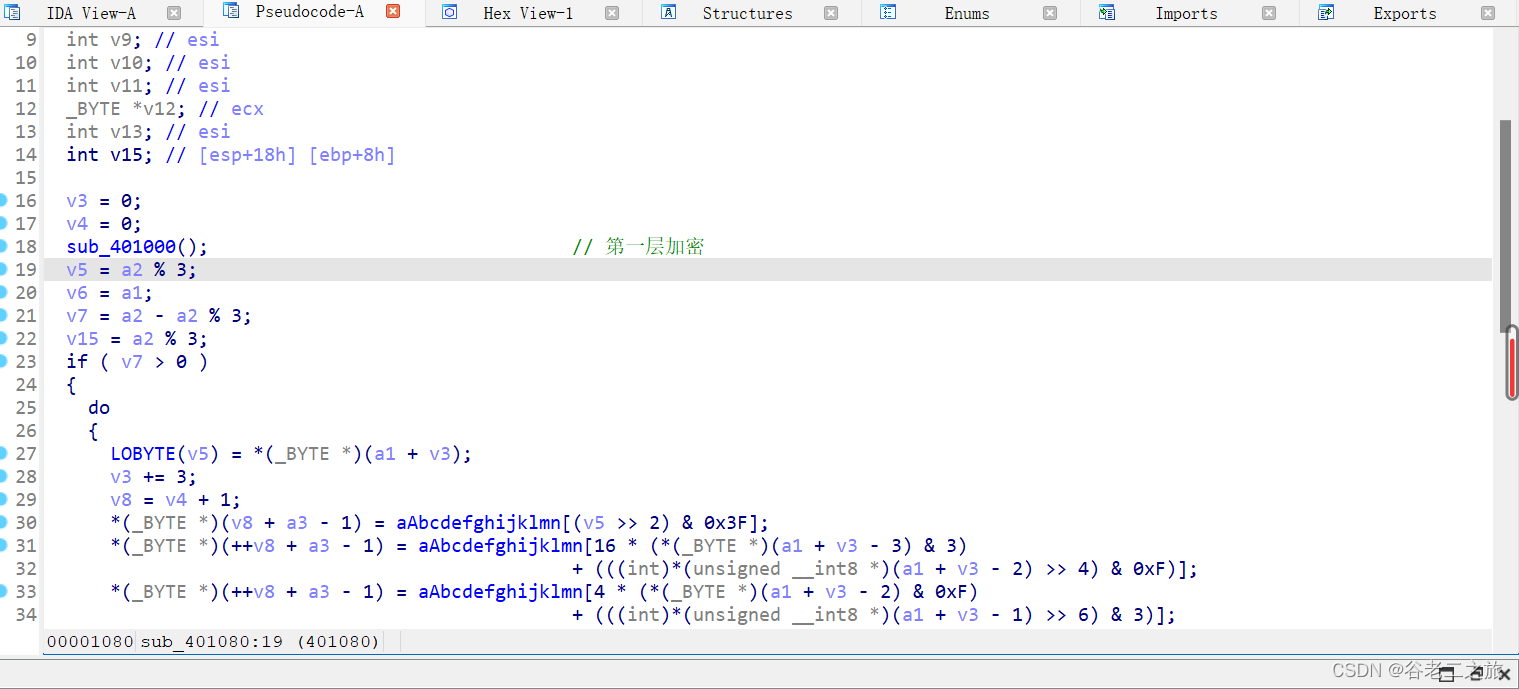The image size is (1519, 689).
Task: Click the Enums tab icon
Action: [x=886, y=13]
